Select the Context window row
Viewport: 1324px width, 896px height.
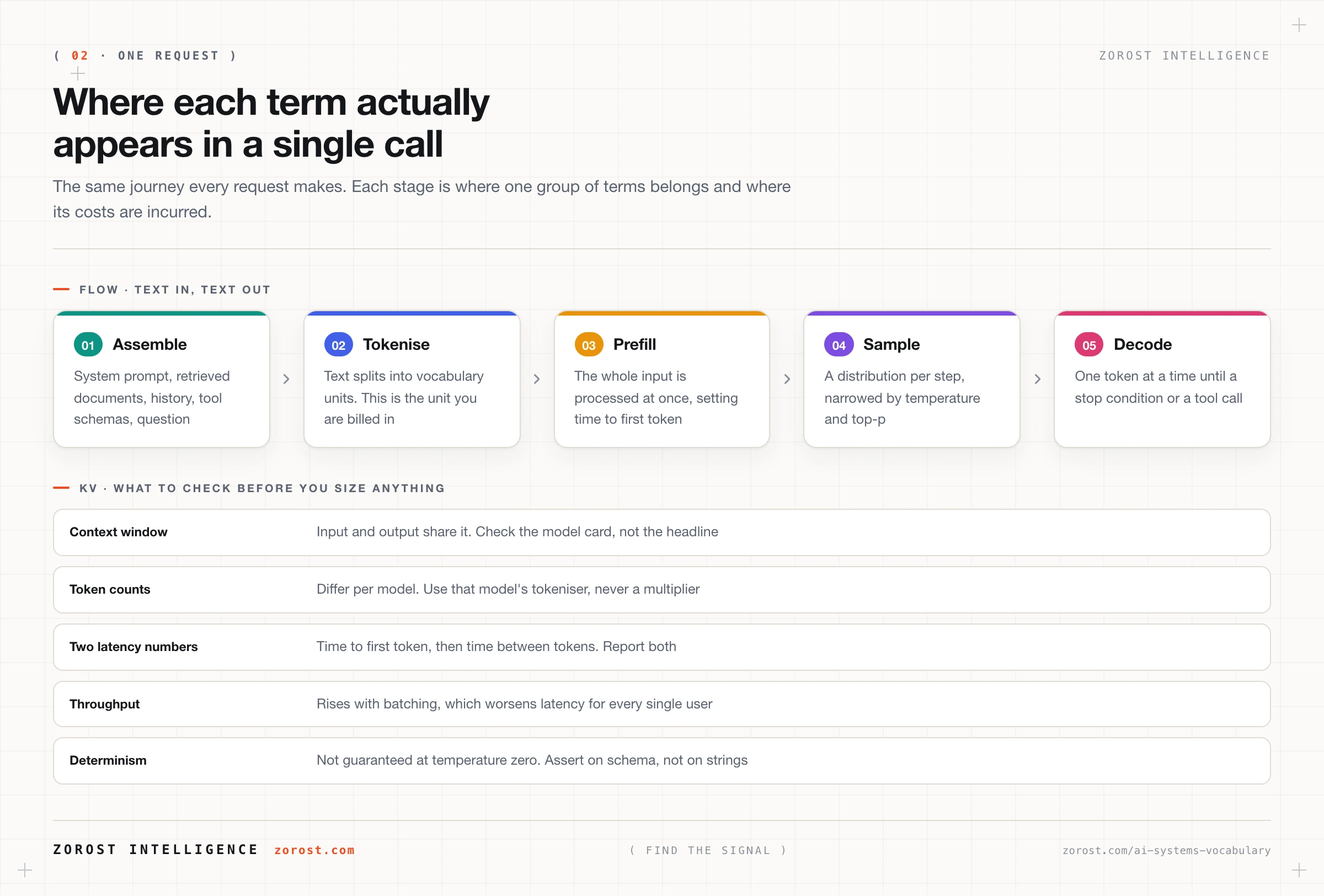(x=661, y=532)
